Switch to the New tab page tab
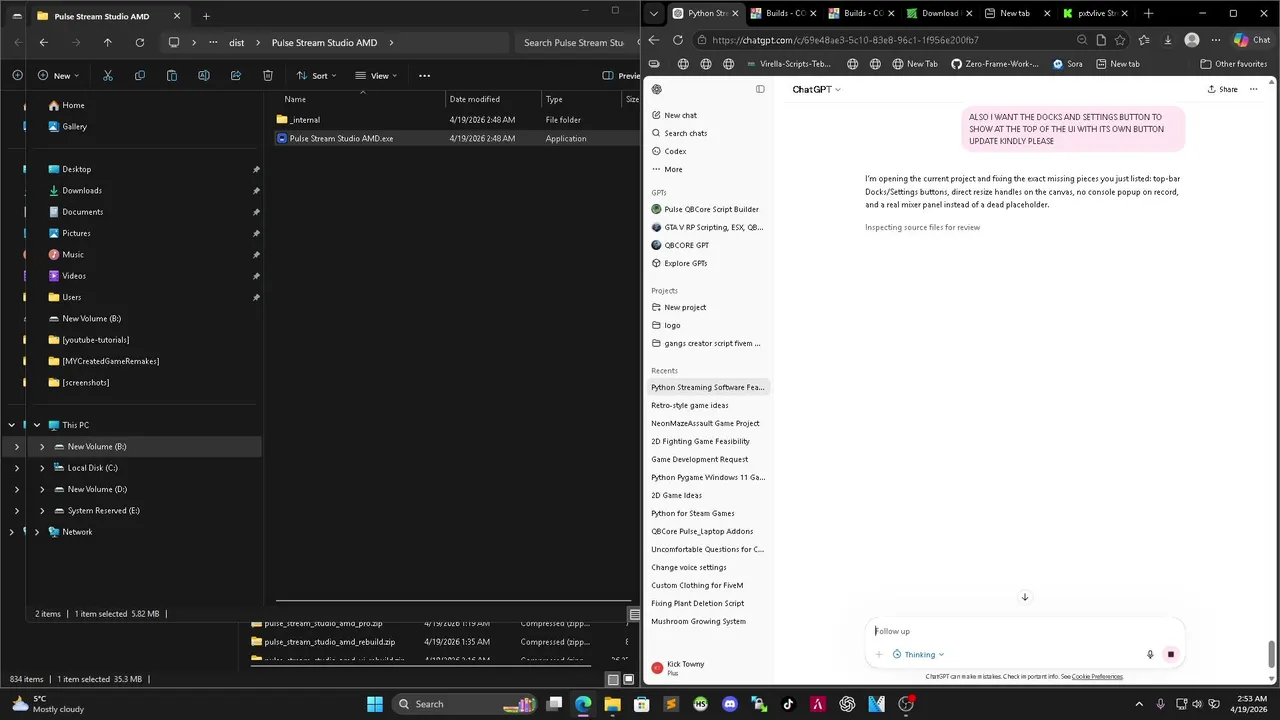 1016,13
